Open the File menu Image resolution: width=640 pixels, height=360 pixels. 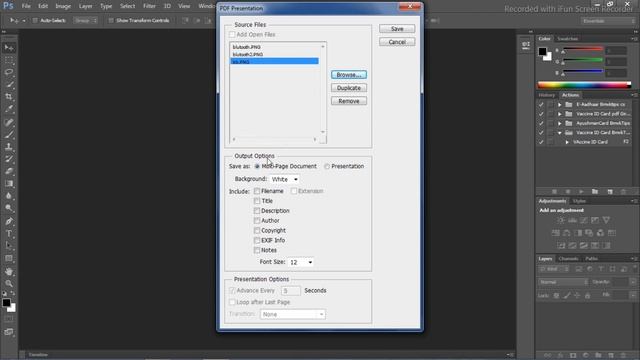(x=26, y=6)
